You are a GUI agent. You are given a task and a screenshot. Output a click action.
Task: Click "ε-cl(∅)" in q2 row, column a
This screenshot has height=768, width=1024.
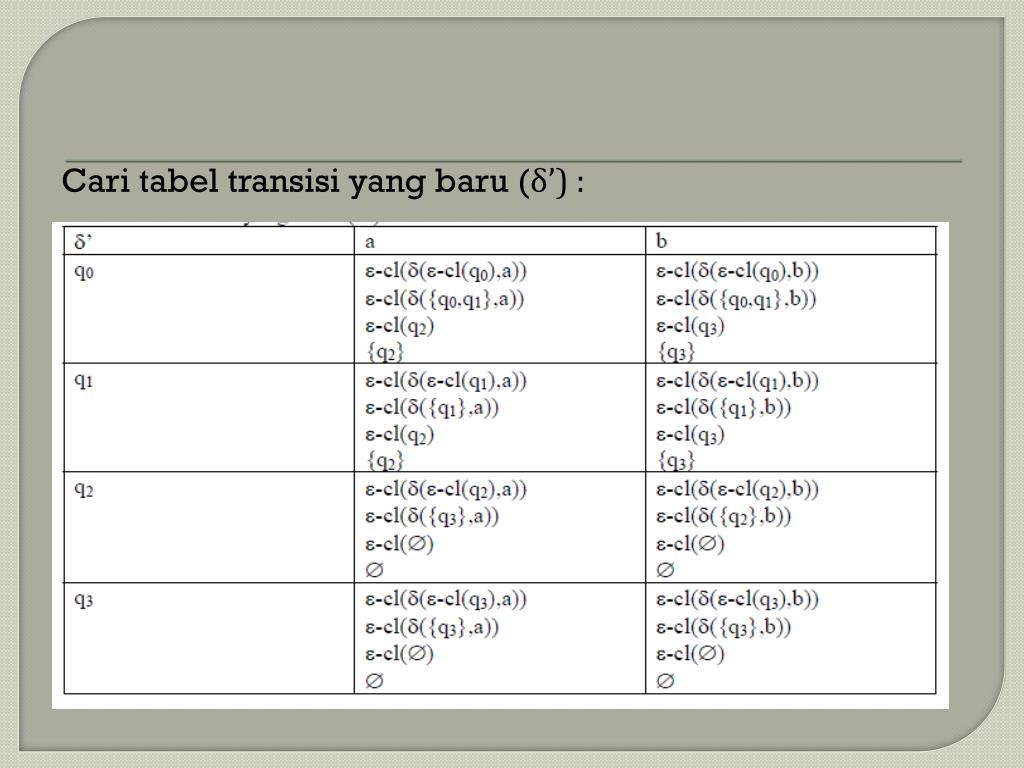click(x=400, y=543)
